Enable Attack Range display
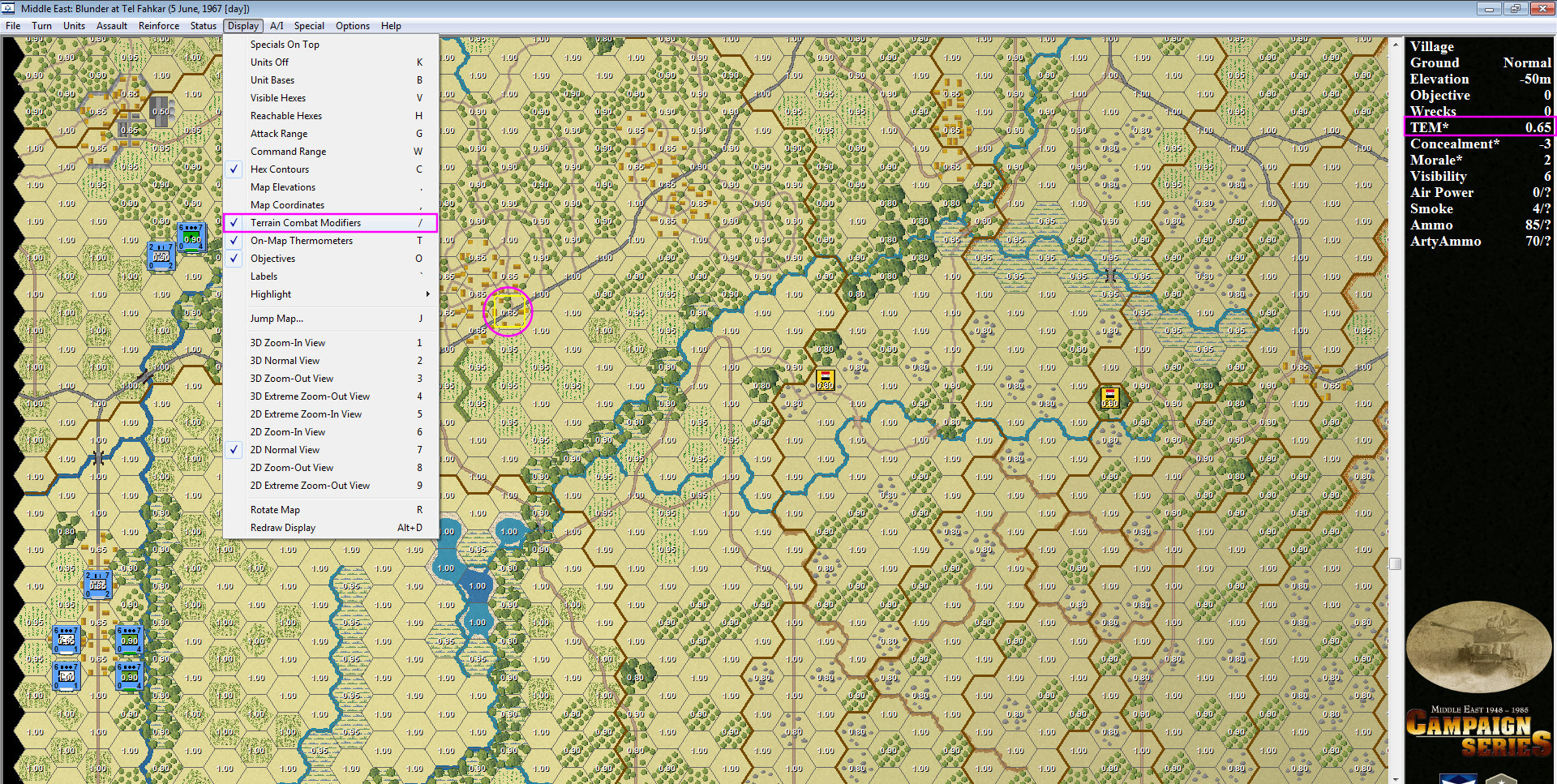 coord(331,134)
